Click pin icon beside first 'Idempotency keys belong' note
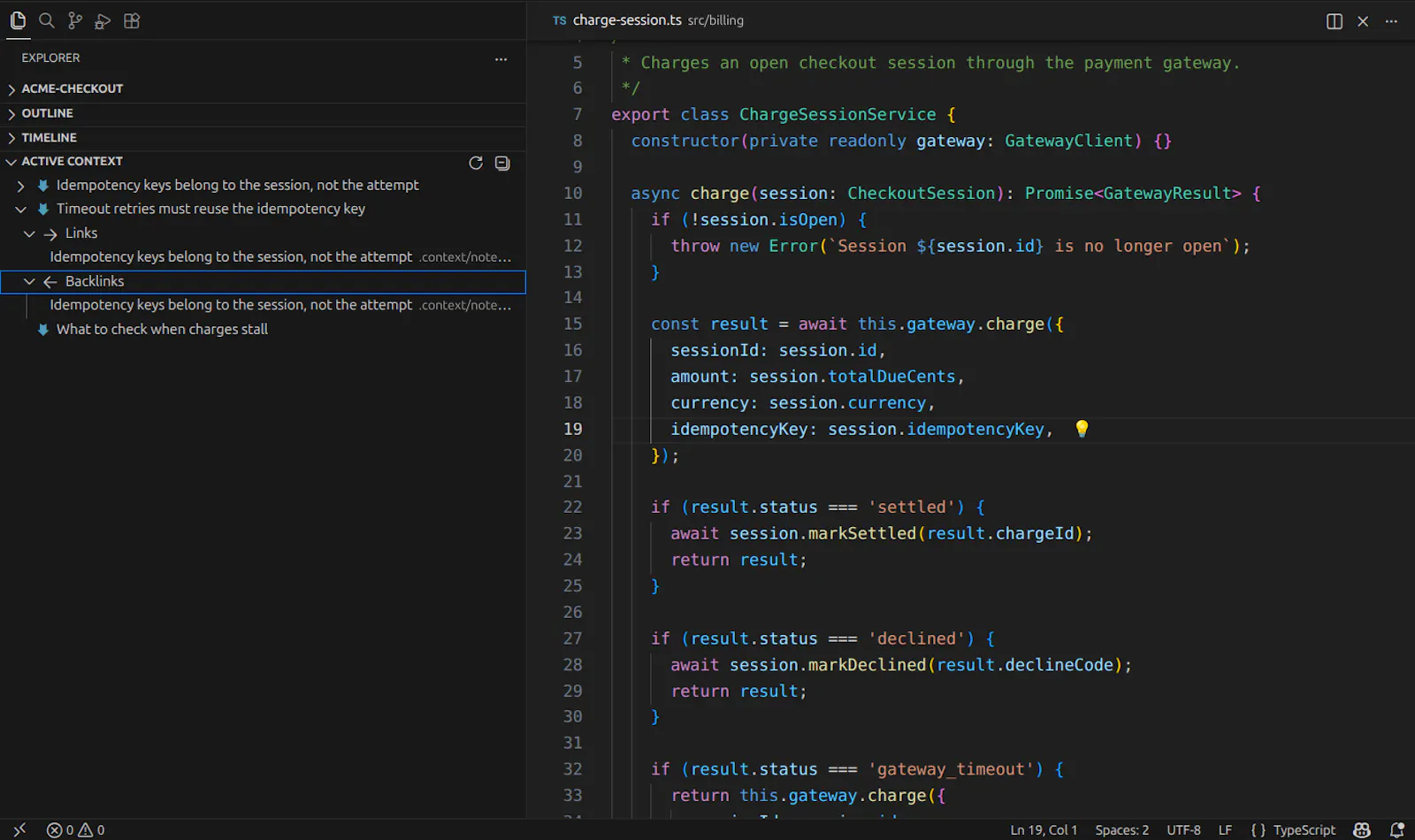The width and height of the screenshot is (1415, 840). tap(42, 185)
